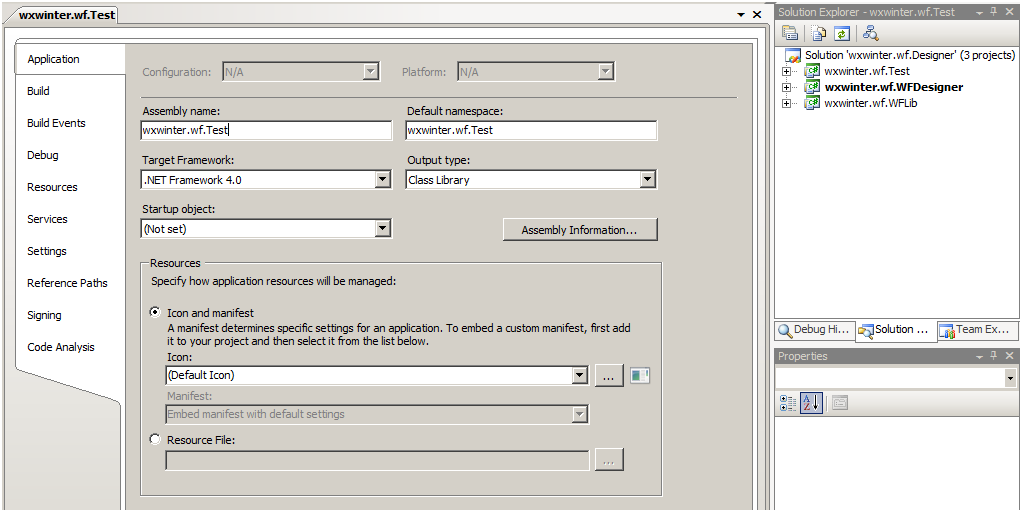The width and height of the screenshot is (1024, 512).
Task: Open the Icon dropdown list
Action: (x=579, y=376)
